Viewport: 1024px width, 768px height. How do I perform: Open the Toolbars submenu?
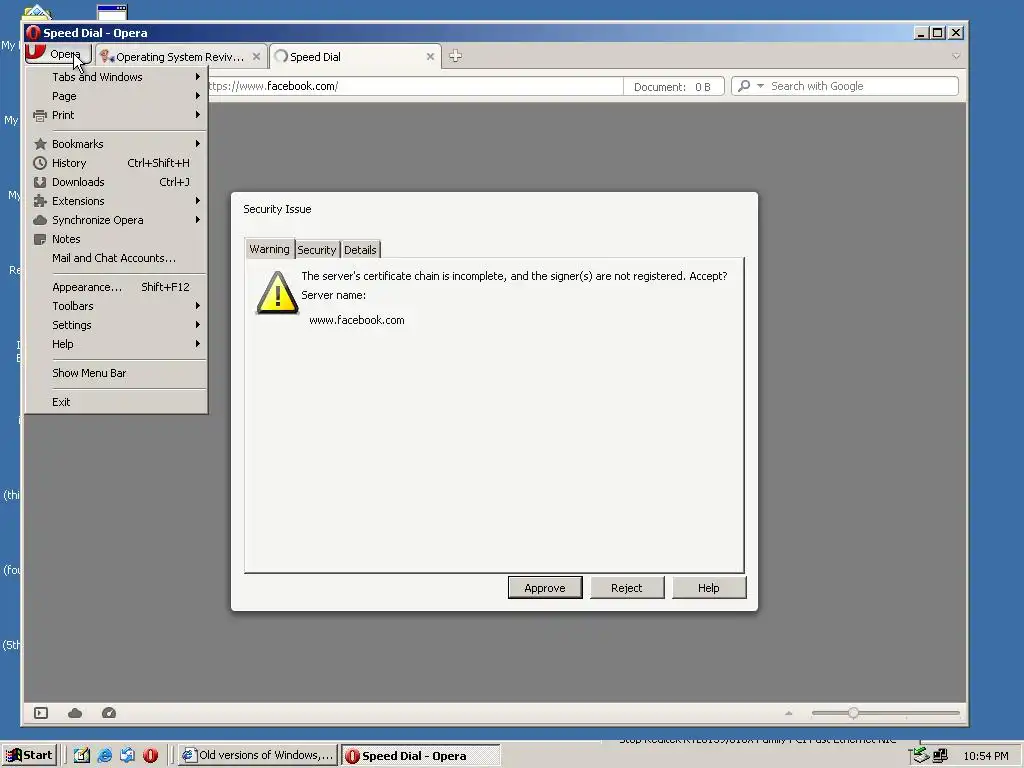116,306
